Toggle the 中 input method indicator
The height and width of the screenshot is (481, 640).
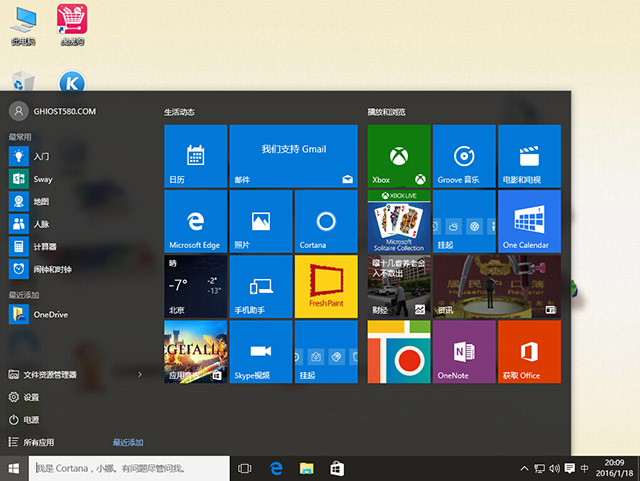(584, 468)
